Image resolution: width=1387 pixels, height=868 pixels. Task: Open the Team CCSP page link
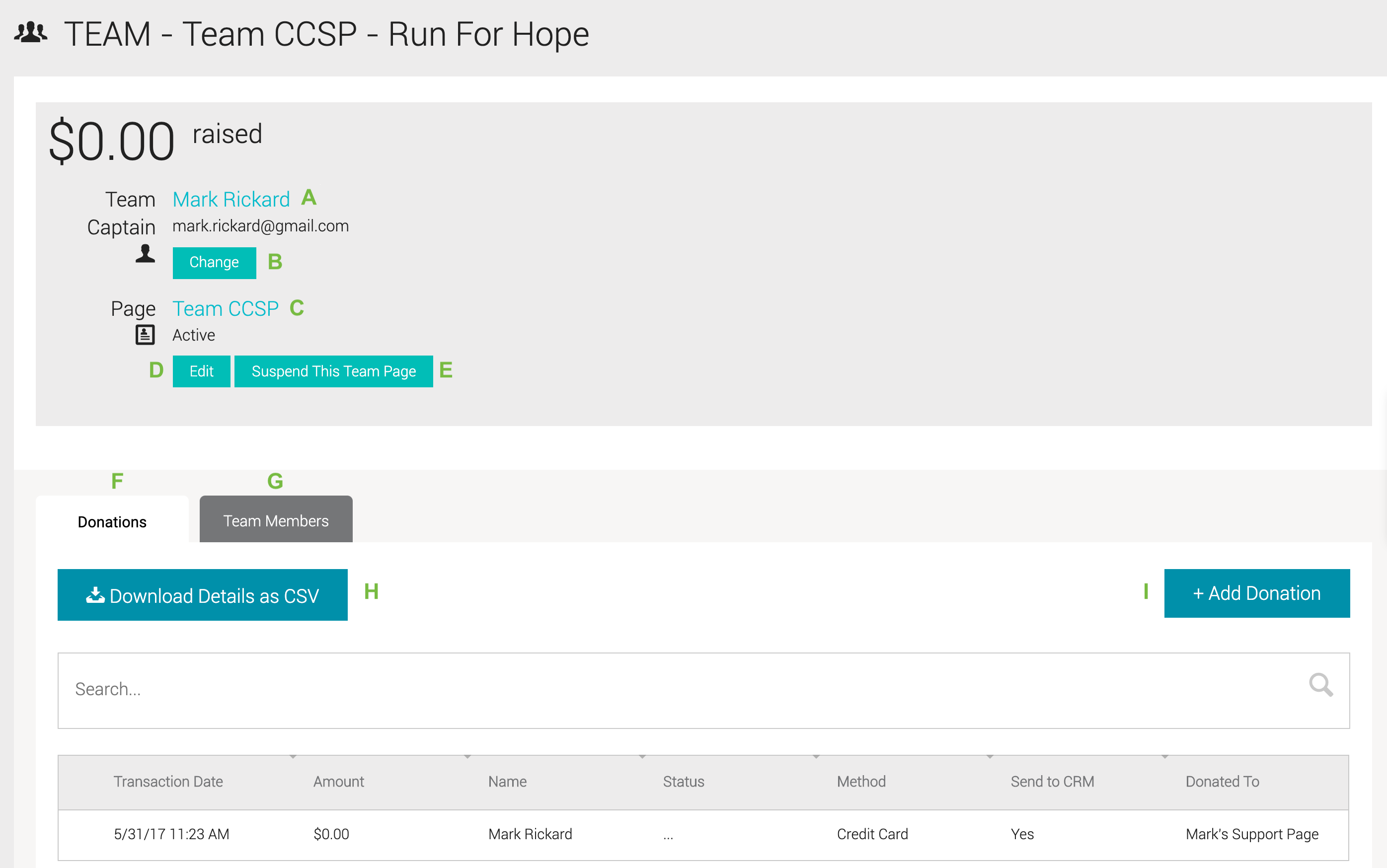(x=226, y=309)
